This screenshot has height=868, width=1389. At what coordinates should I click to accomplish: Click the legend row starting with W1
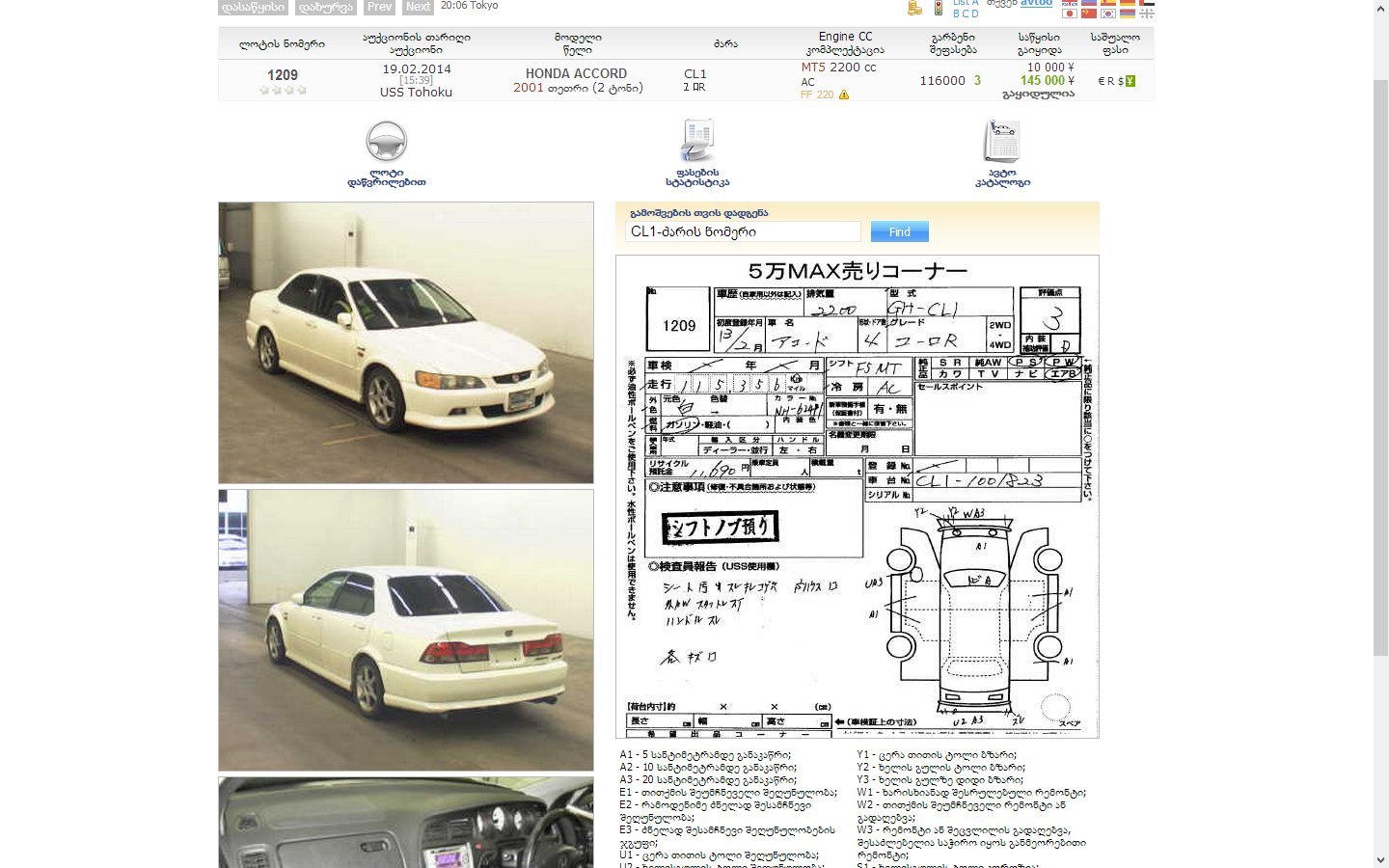click(971, 793)
